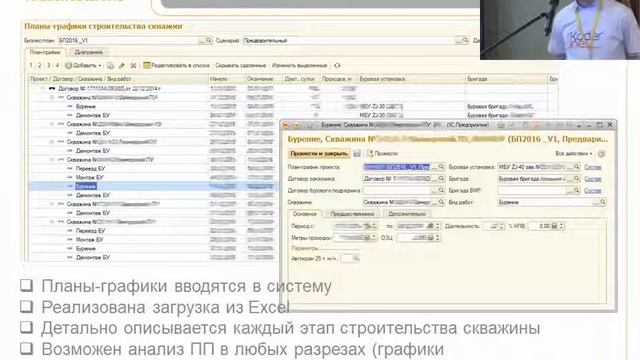Open the Дополнительно tab
Screen dimensions: 640x360
point(407,214)
